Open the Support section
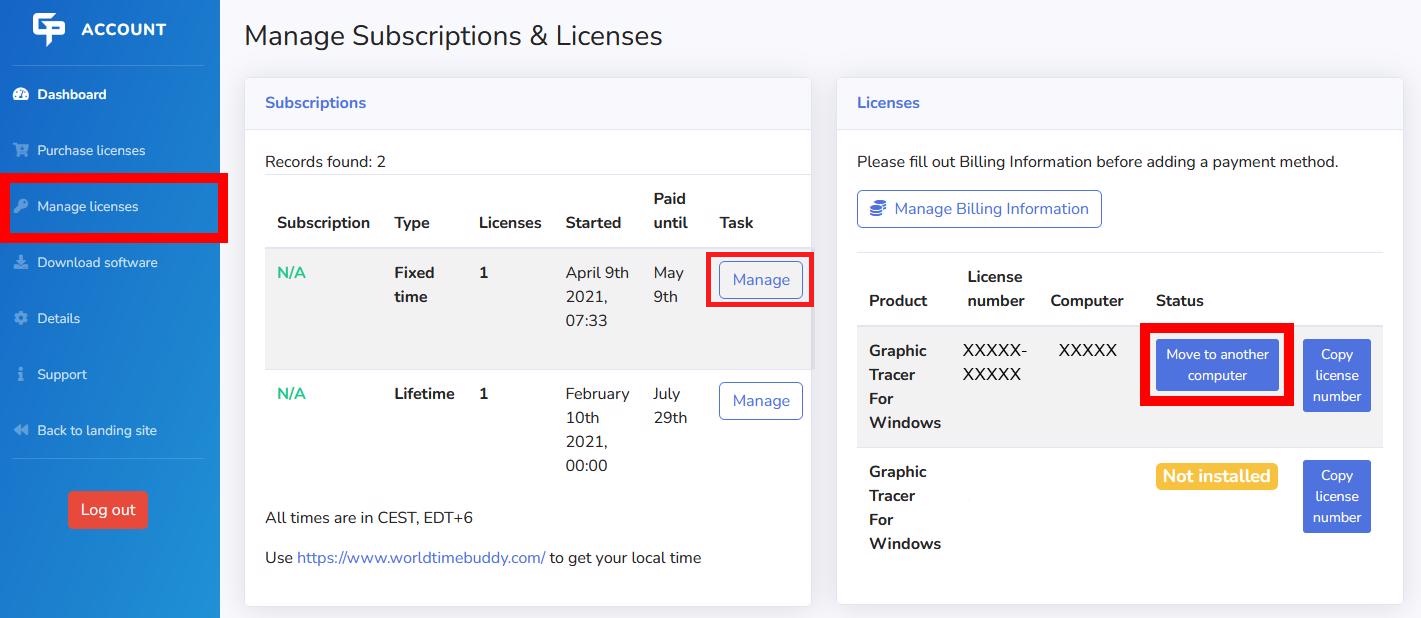 (62, 375)
